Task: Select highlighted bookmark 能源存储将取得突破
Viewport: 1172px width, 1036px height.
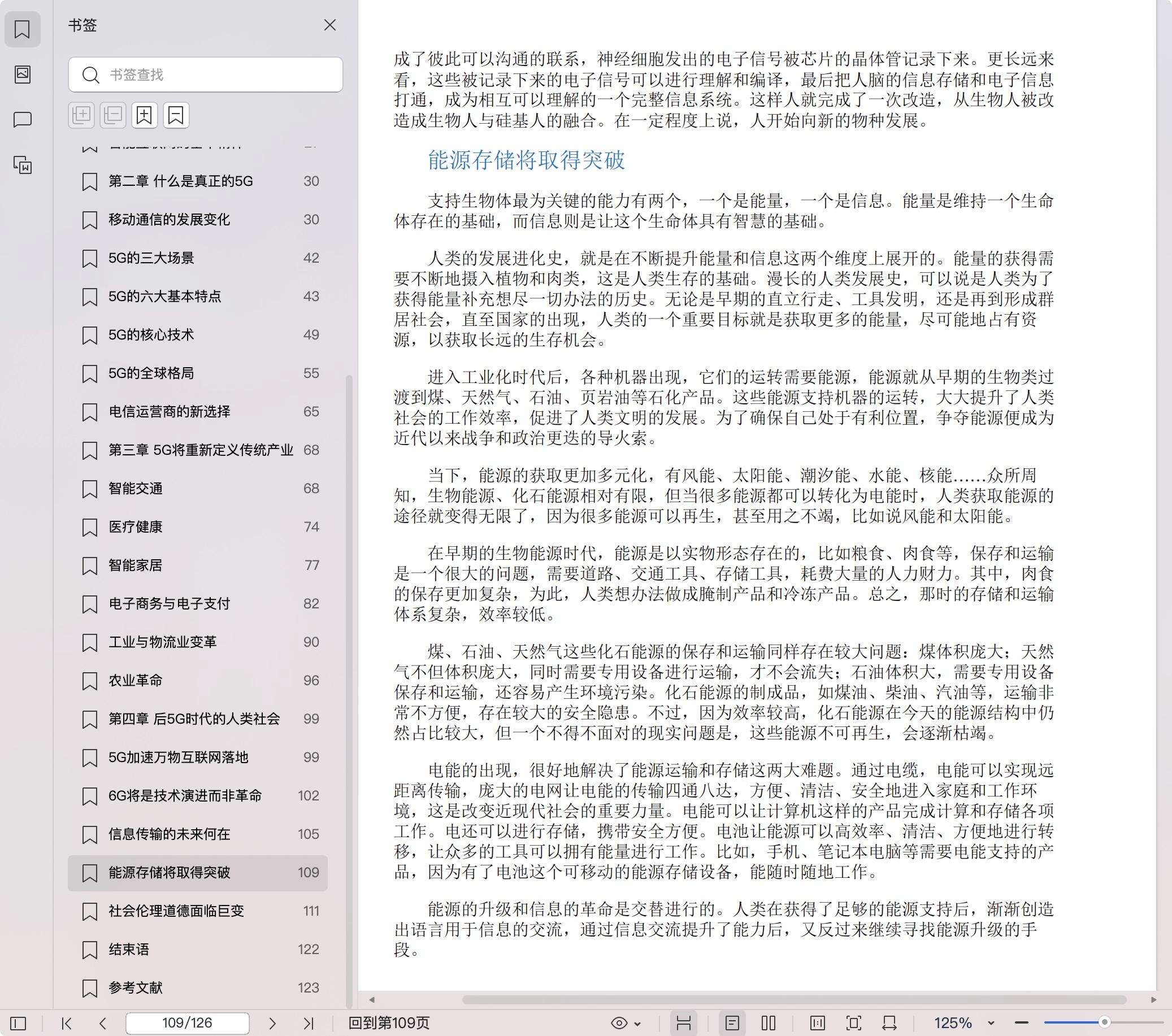Action: [x=198, y=873]
